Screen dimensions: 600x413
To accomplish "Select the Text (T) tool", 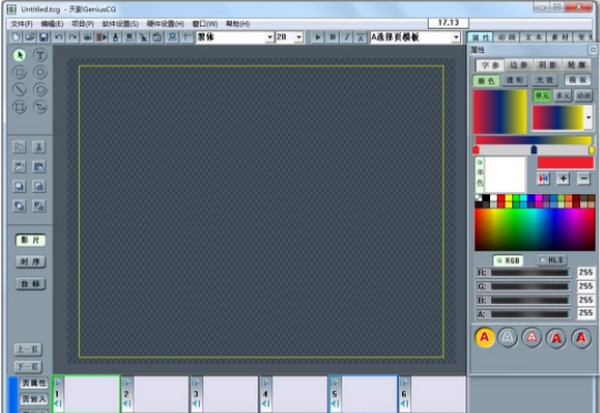I will click(x=41, y=55).
